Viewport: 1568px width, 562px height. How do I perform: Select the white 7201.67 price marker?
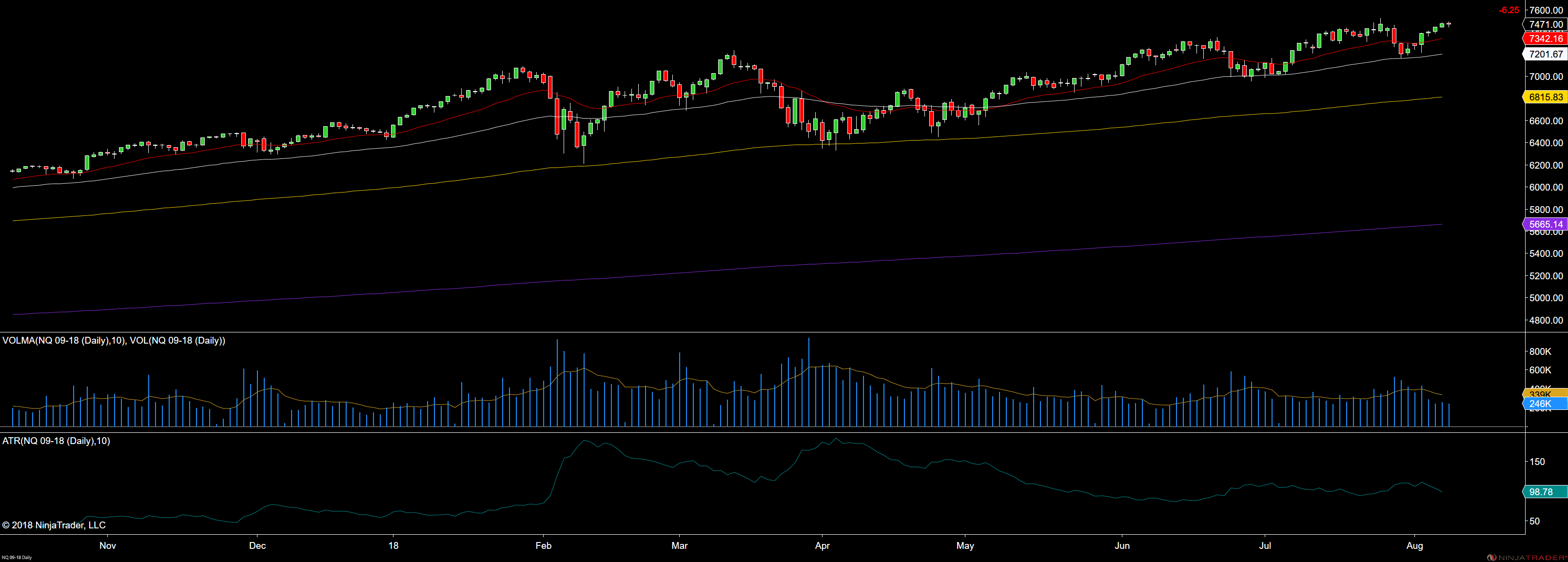pos(1546,54)
